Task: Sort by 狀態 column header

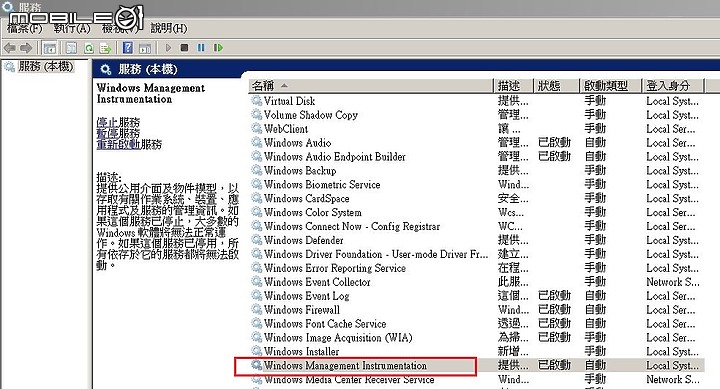Action: tap(556, 86)
